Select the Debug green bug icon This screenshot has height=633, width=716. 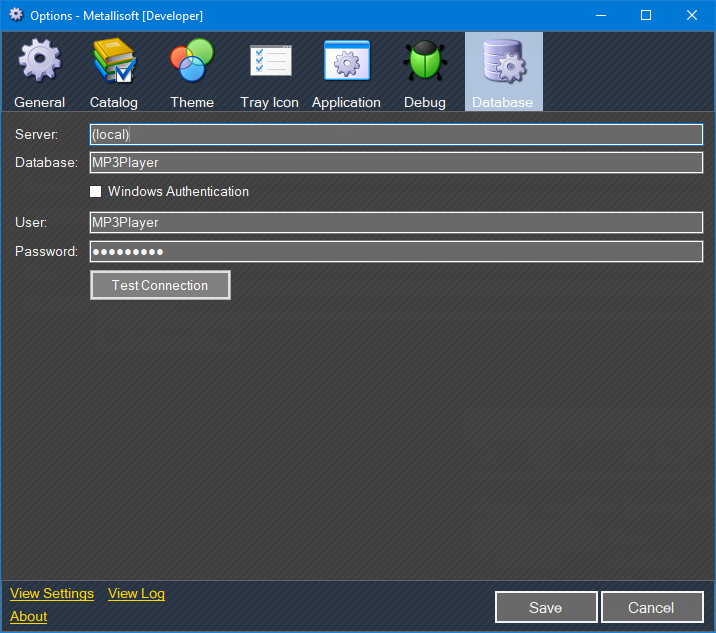[425, 62]
